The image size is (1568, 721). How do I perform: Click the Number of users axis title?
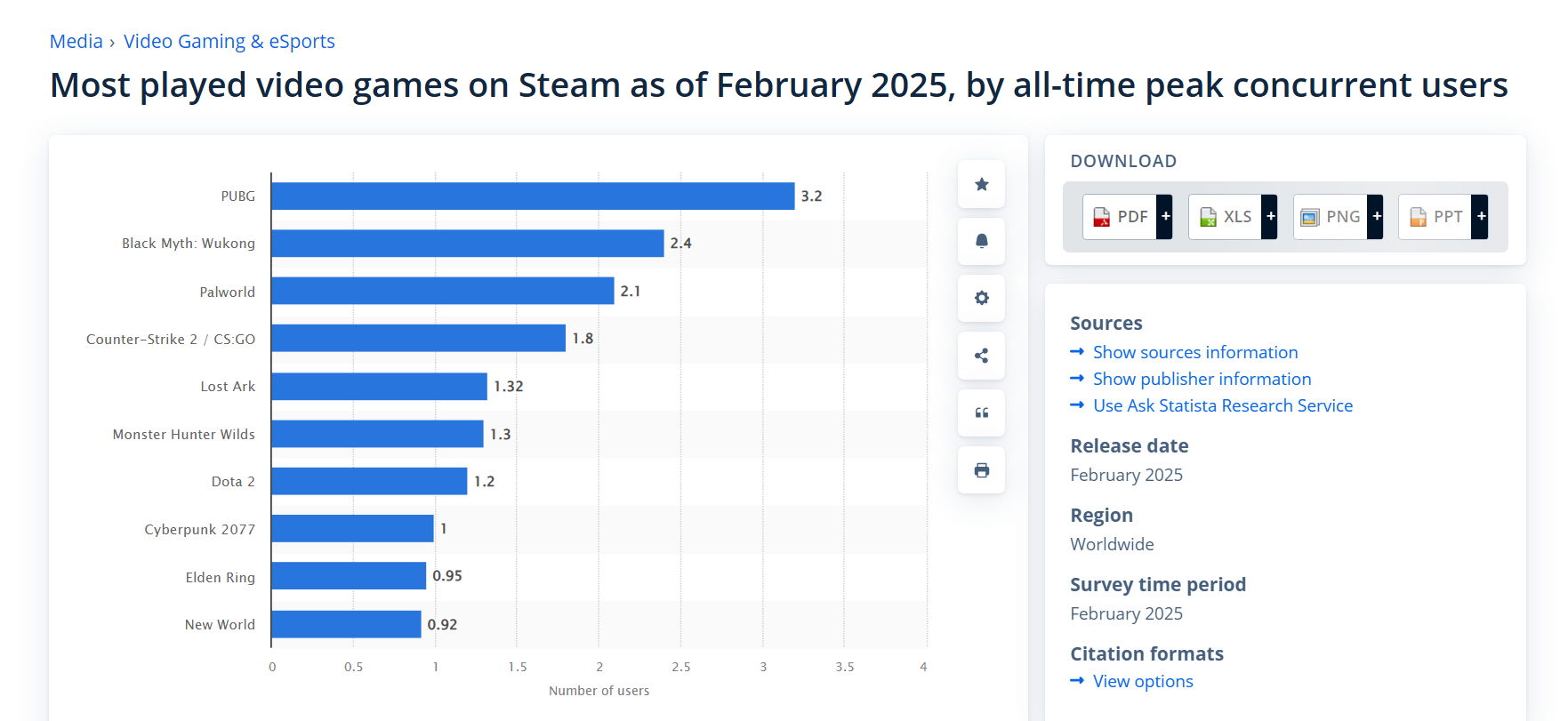tap(599, 691)
